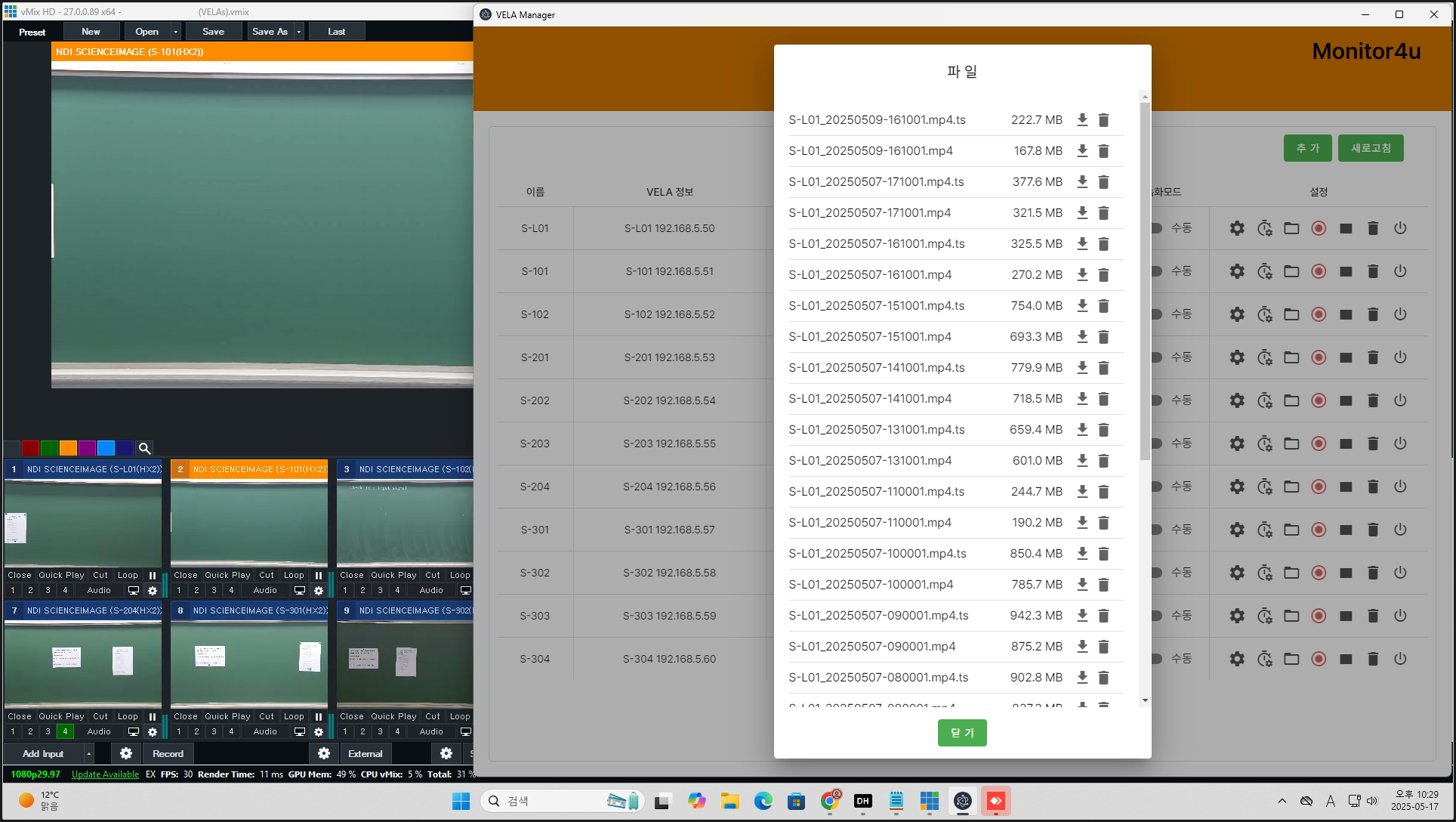Start recording on S-201 row
This screenshot has height=822, width=1456.
[x=1319, y=357]
